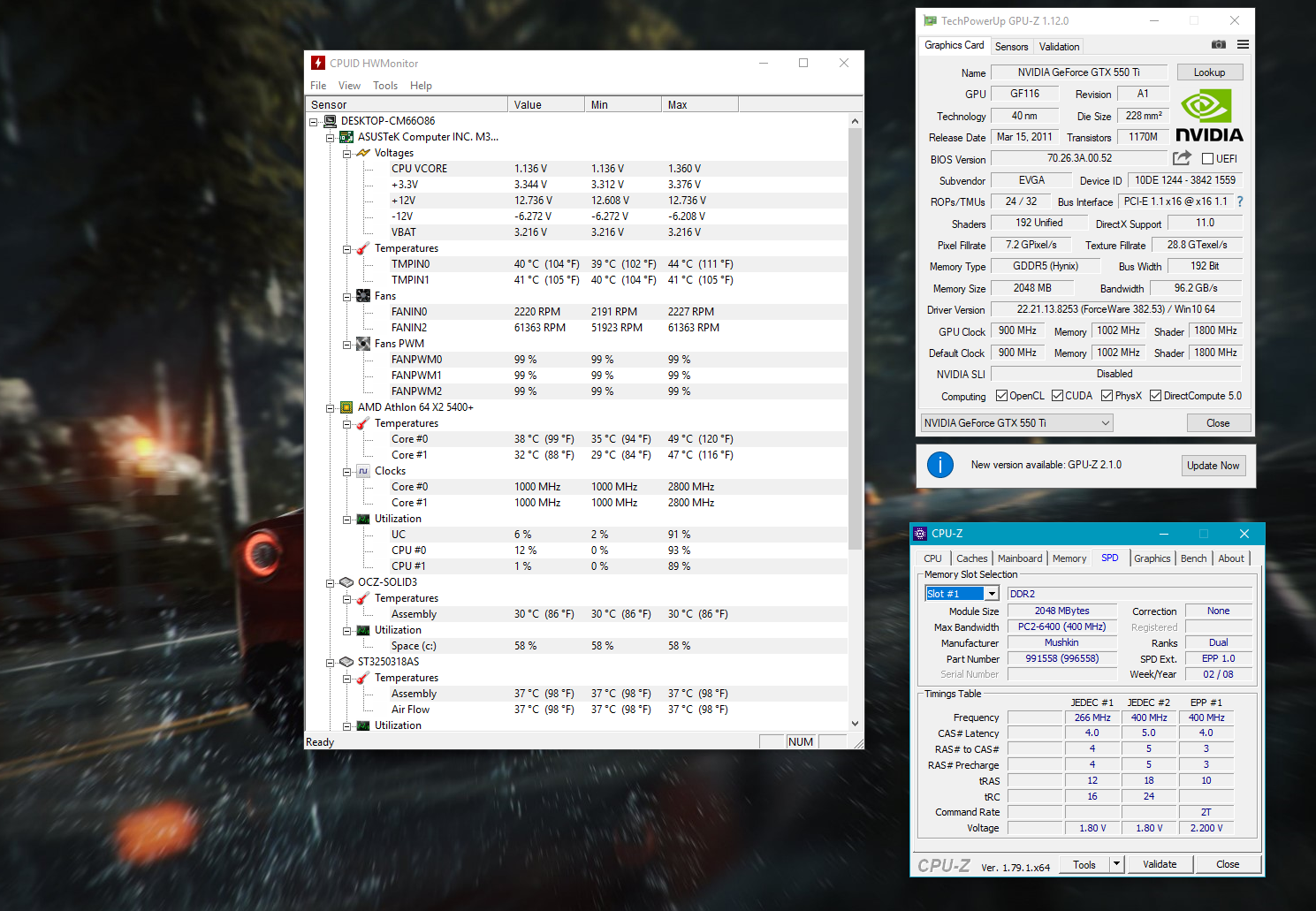
Task: Click the Voltages lightning icon
Action: click(362, 153)
